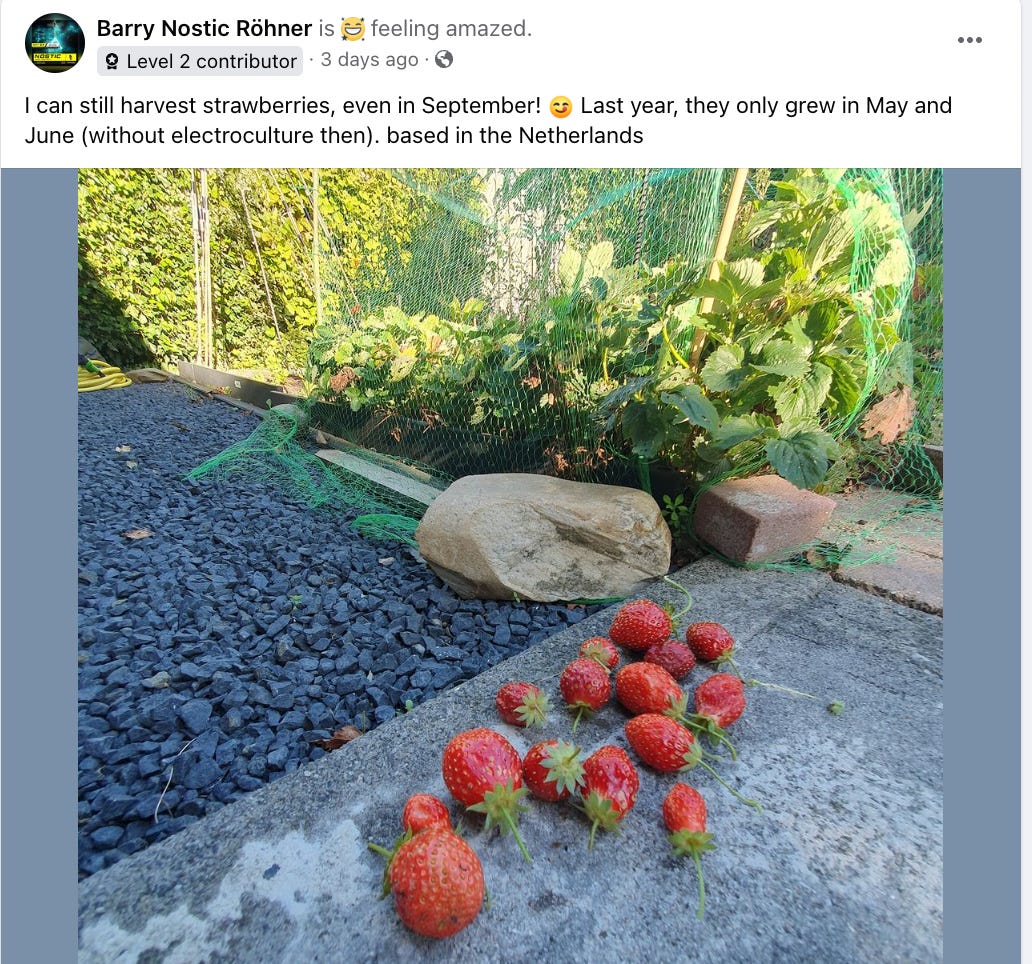
Task: Click the left gray margin beside photo
Action: [39, 566]
